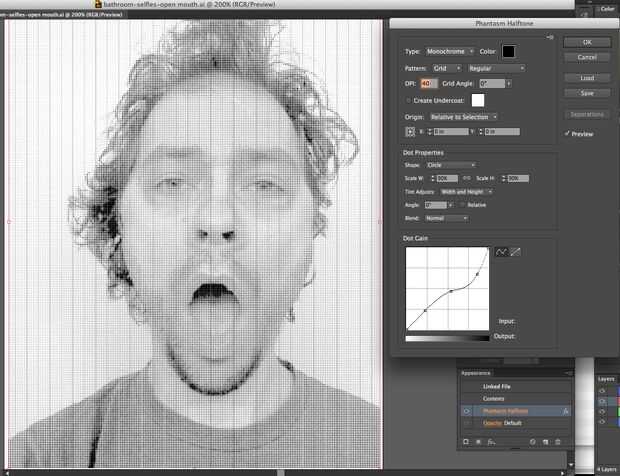This screenshot has width=620, height=476.
Task: Open the Origin dropdown Relative to Selection
Action: (463, 117)
